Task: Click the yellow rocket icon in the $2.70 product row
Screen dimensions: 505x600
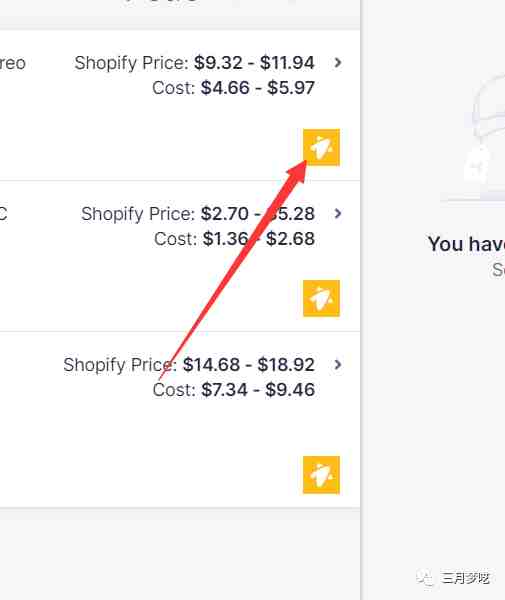Action: 321,298
